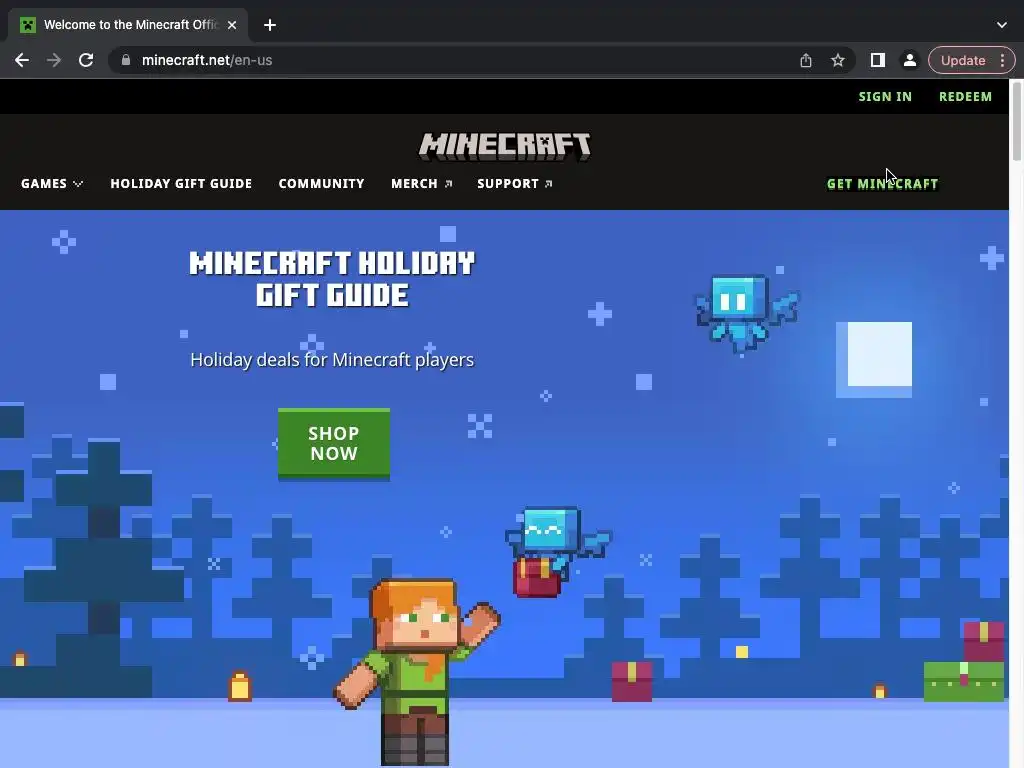Open the share page icon

pyautogui.click(x=806, y=60)
